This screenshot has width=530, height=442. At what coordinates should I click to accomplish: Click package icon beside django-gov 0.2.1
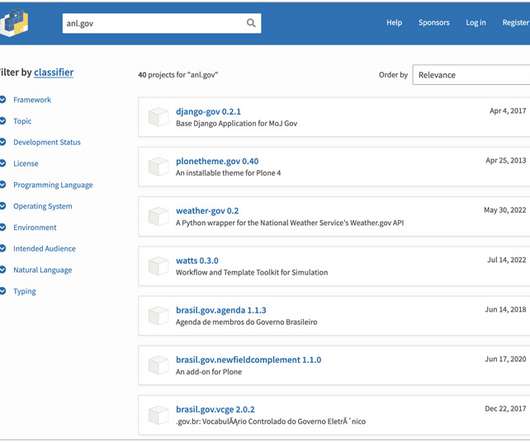click(158, 117)
